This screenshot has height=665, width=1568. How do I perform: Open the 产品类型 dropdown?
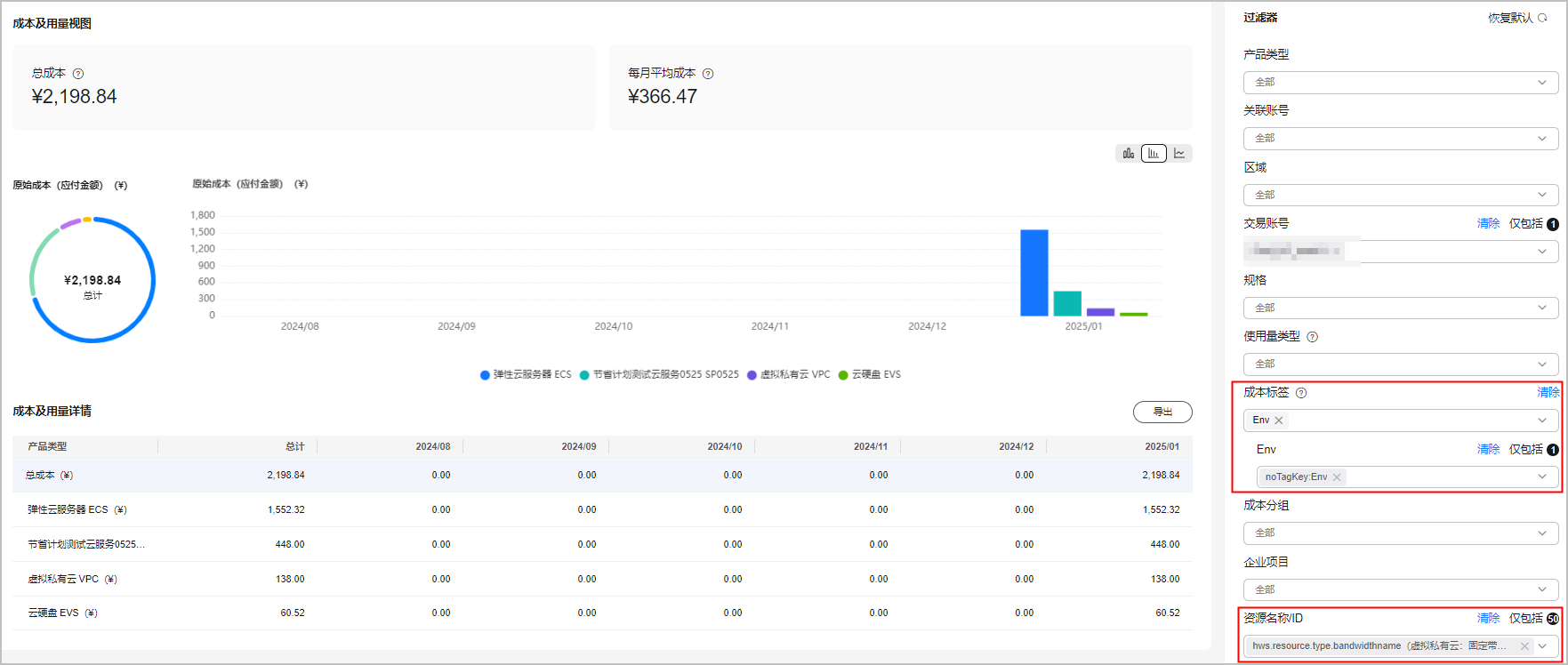(x=1400, y=83)
